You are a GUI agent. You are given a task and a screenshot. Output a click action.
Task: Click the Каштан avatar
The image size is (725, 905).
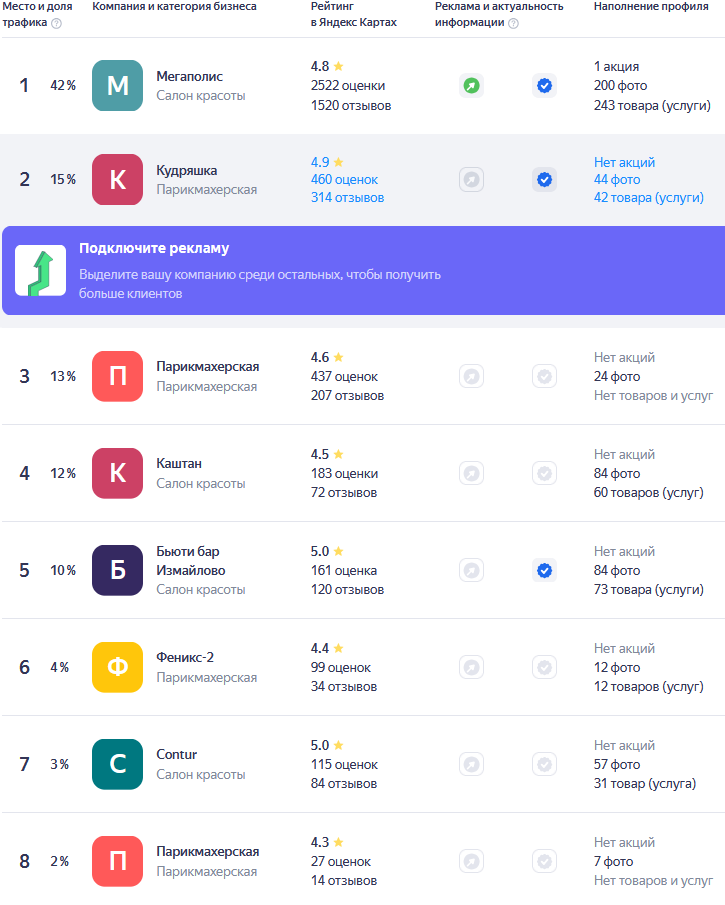point(117,473)
